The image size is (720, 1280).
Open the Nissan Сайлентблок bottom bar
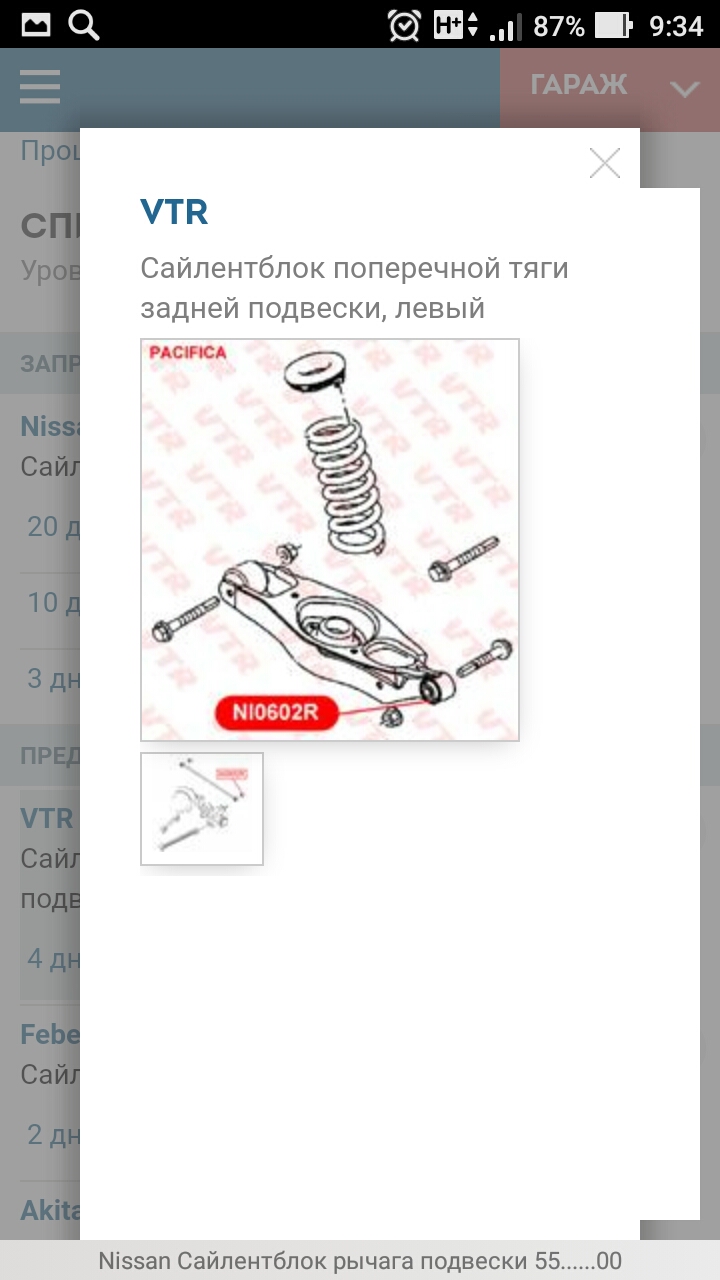[360, 1261]
